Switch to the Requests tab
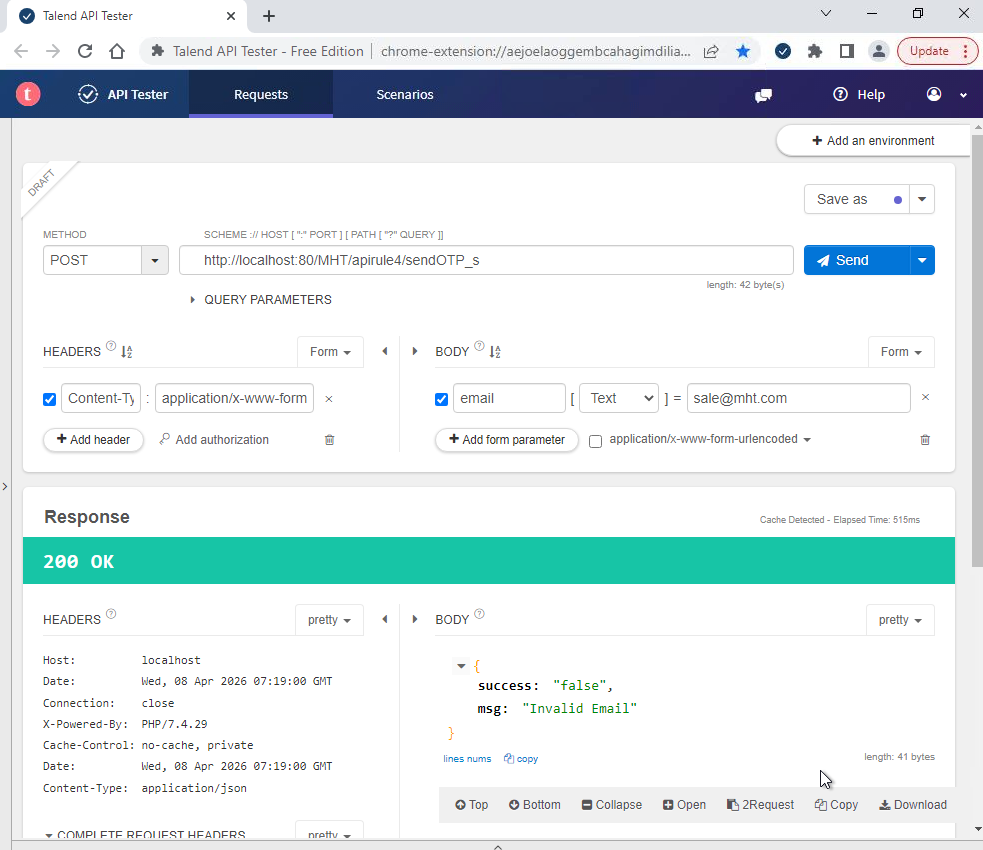Screen dimensions: 983x850 261,94
